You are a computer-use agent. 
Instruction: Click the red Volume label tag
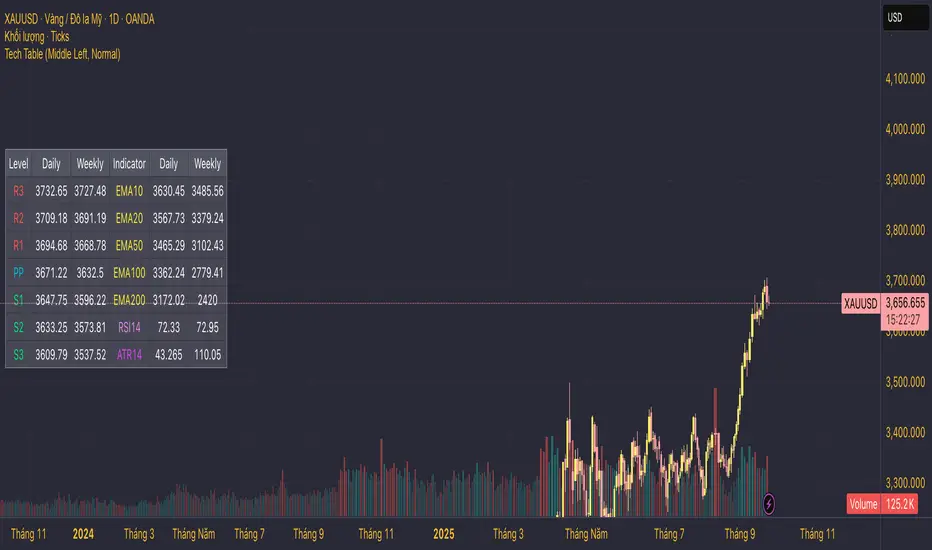(x=863, y=504)
